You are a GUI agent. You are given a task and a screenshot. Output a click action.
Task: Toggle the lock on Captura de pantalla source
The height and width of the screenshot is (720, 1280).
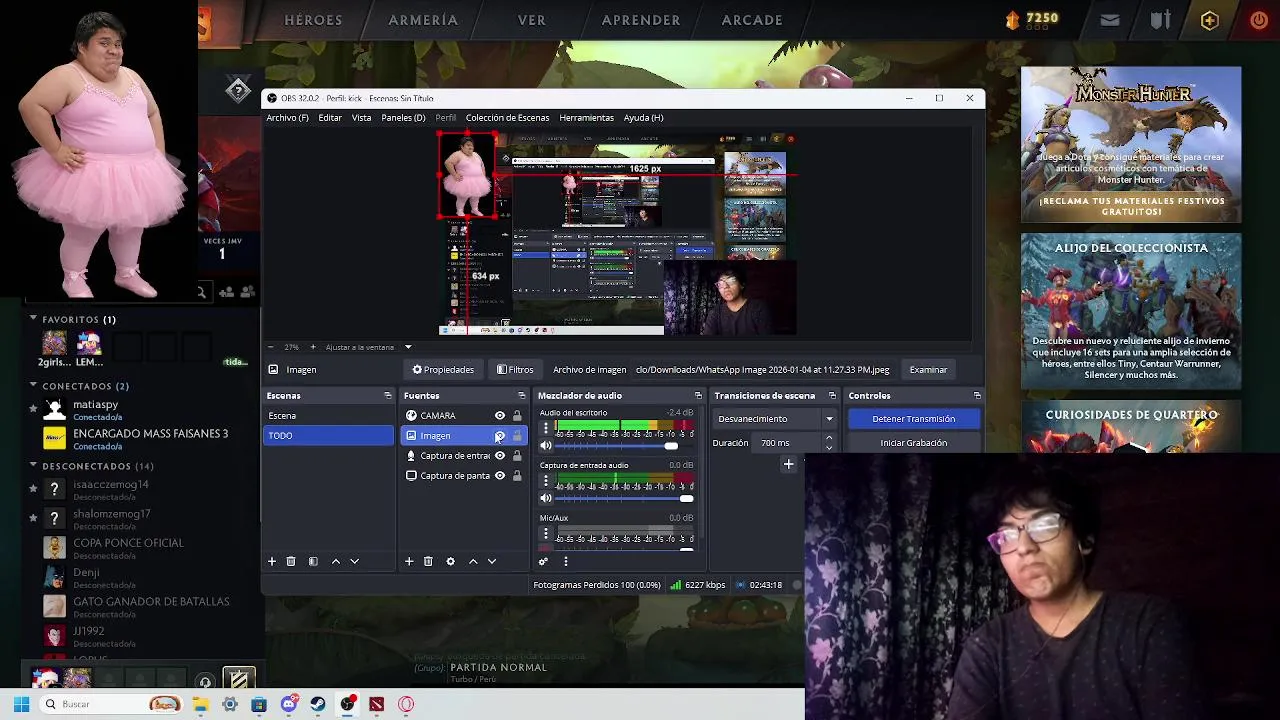tap(517, 476)
